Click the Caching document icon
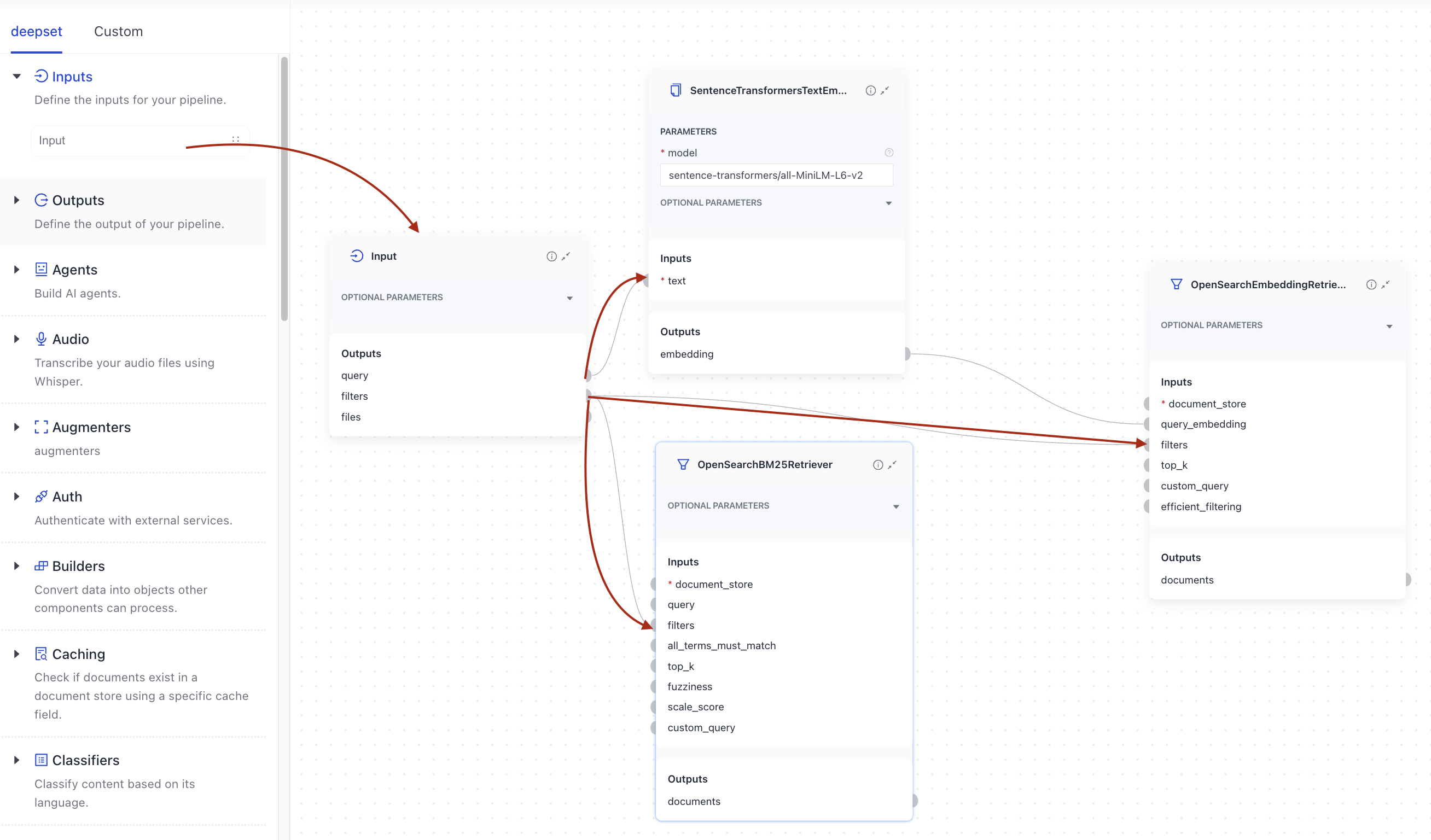 click(41, 654)
